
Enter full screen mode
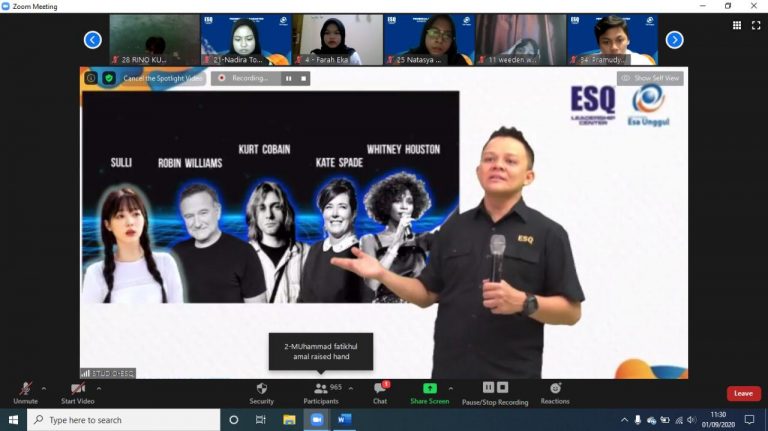click(x=757, y=25)
